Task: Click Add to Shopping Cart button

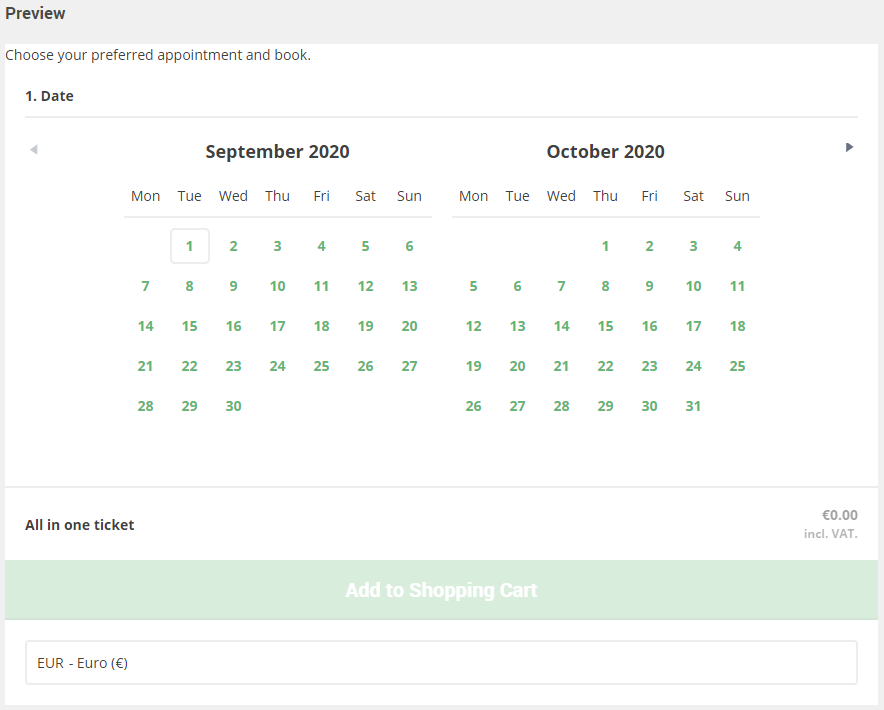Action: point(441,590)
